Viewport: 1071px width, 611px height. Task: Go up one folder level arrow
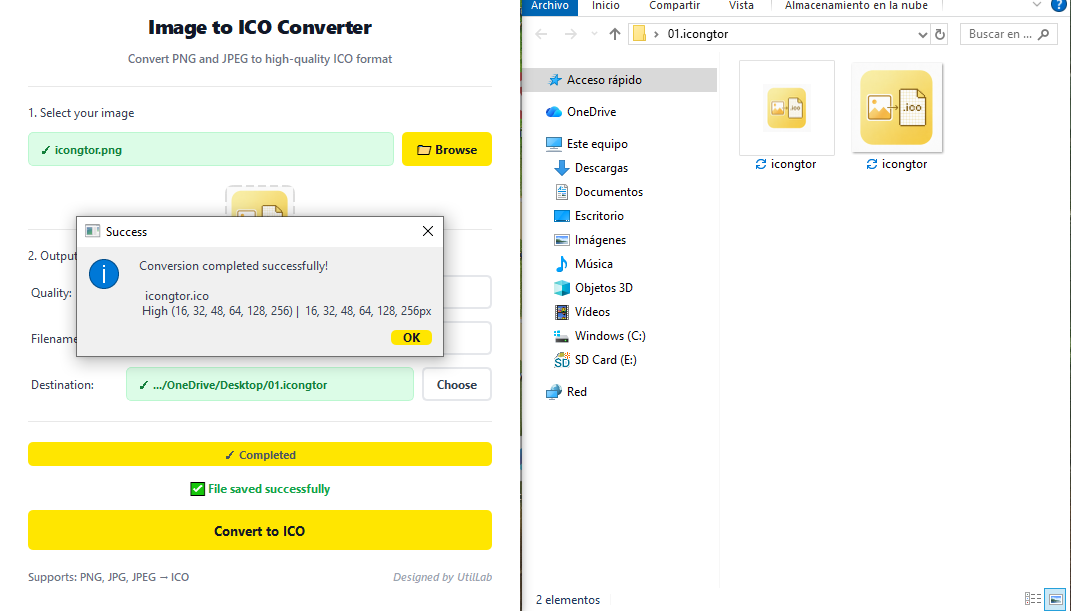coord(615,34)
